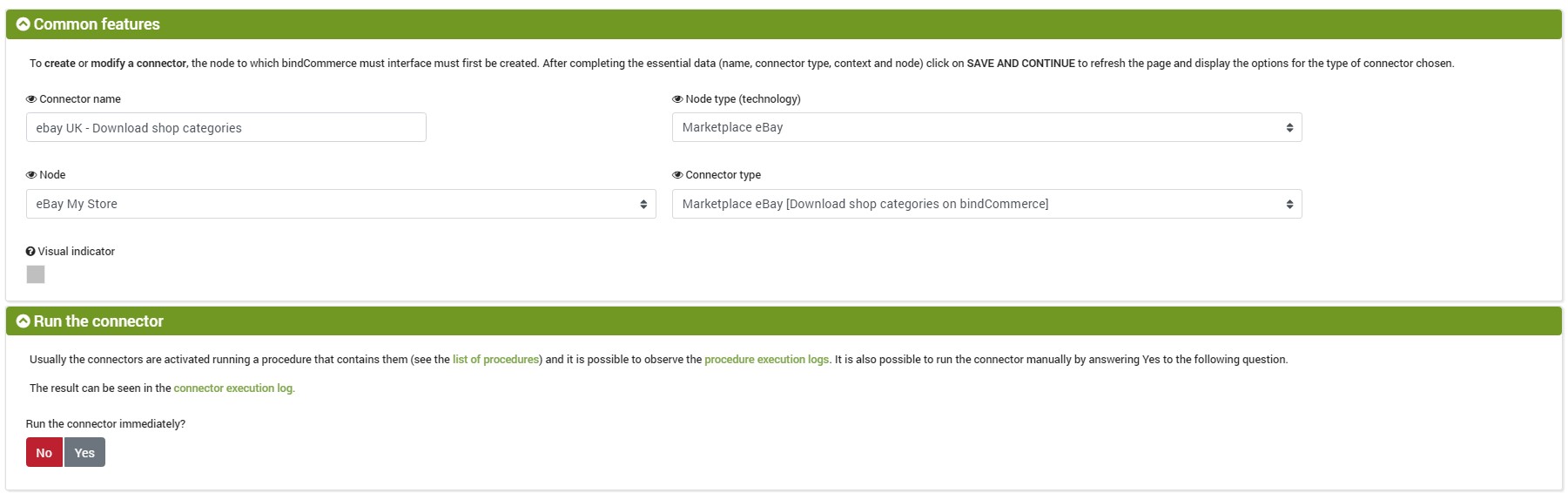
Task: Click the eye icon next to Node
Action: coord(31,175)
